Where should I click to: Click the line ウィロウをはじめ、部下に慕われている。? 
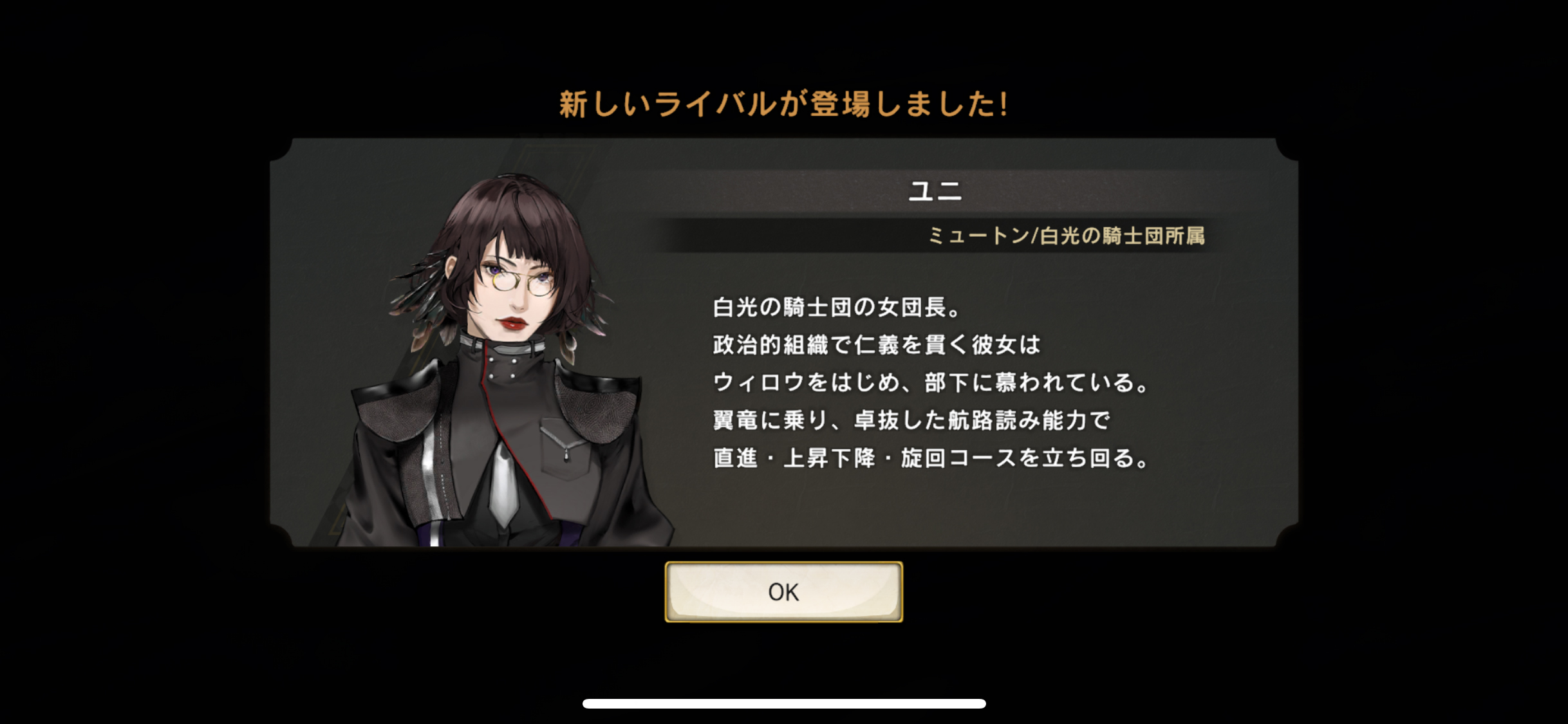(x=931, y=382)
